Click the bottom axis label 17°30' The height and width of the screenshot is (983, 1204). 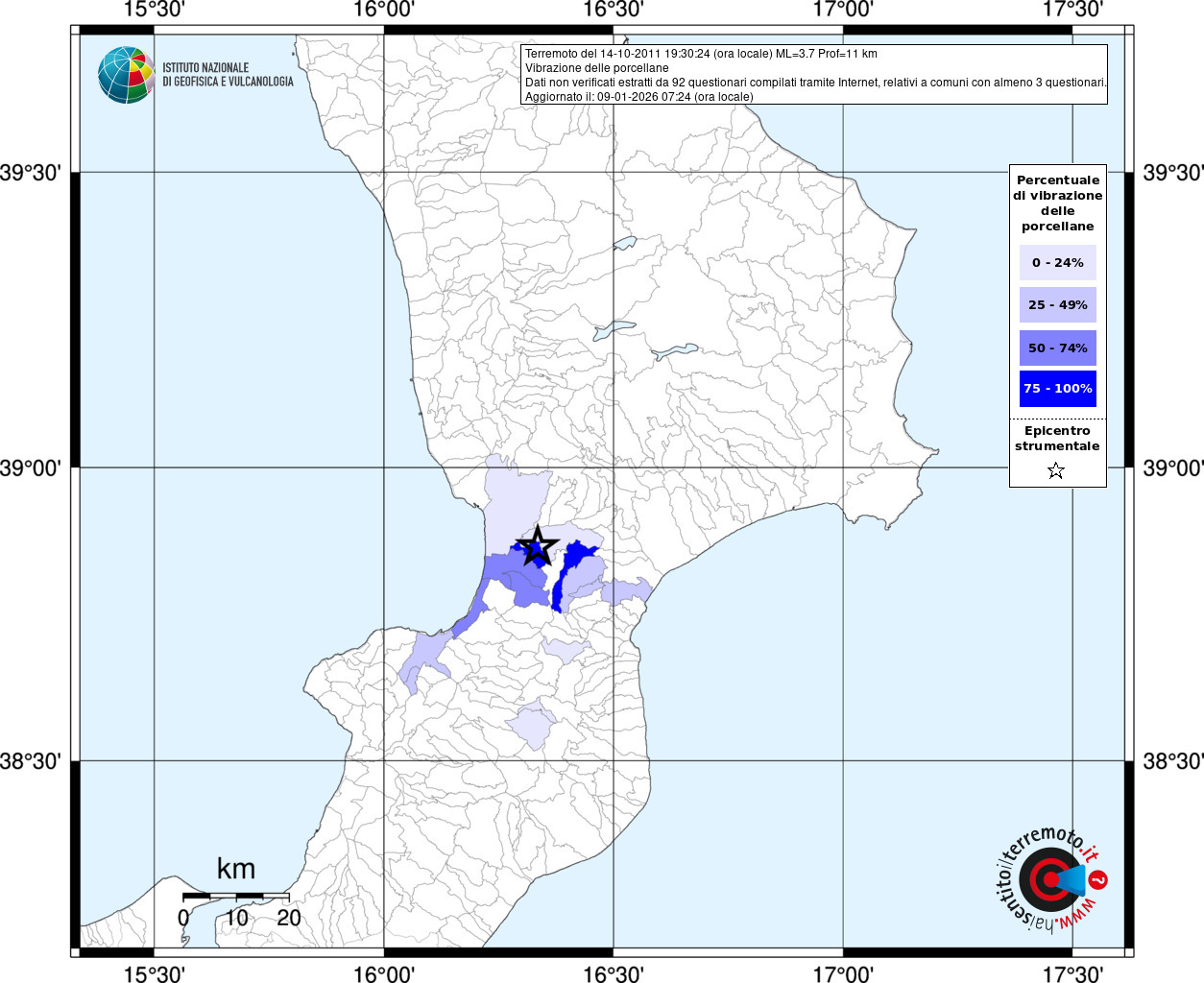click(1072, 974)
